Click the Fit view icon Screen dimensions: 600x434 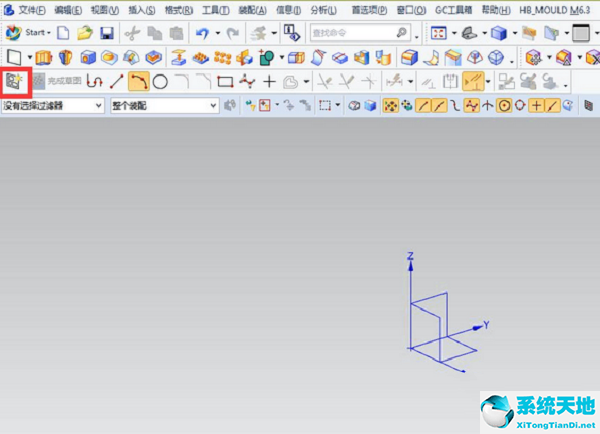point(439,33)
